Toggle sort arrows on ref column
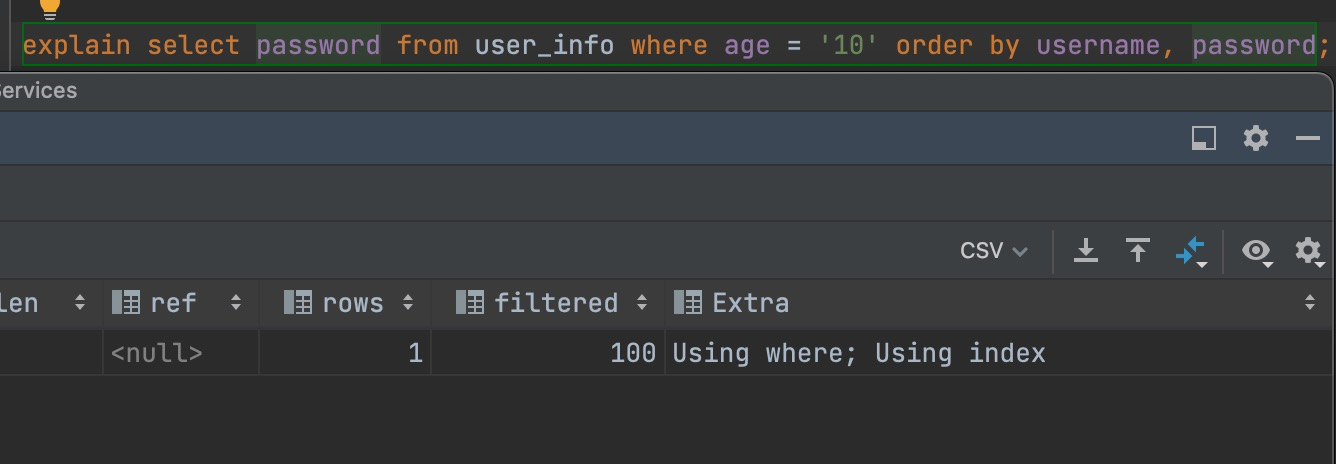This screenshot has height=464, width=1336. 236,302
